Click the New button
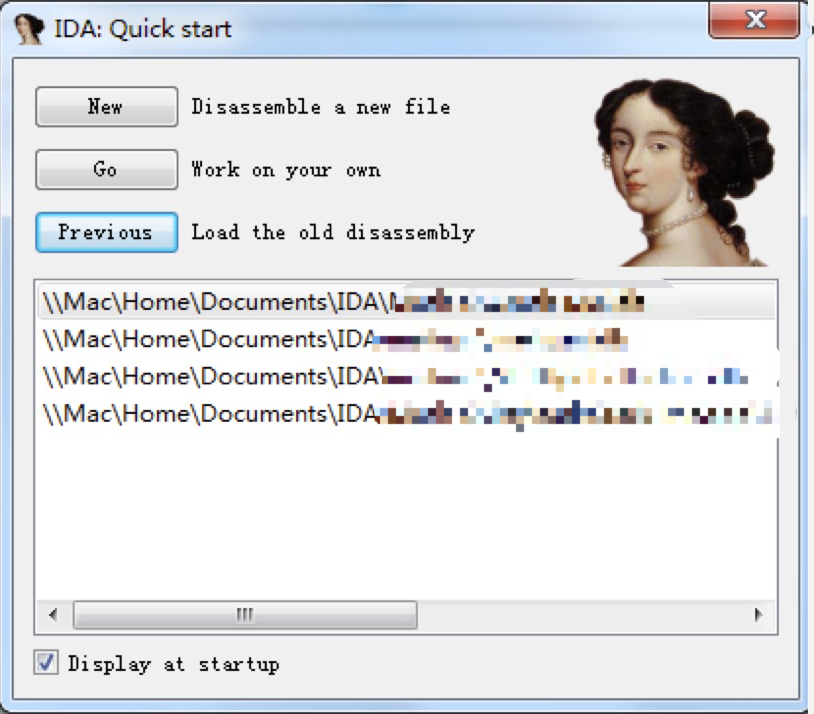The image size is (814, 714). coord(106,107)
